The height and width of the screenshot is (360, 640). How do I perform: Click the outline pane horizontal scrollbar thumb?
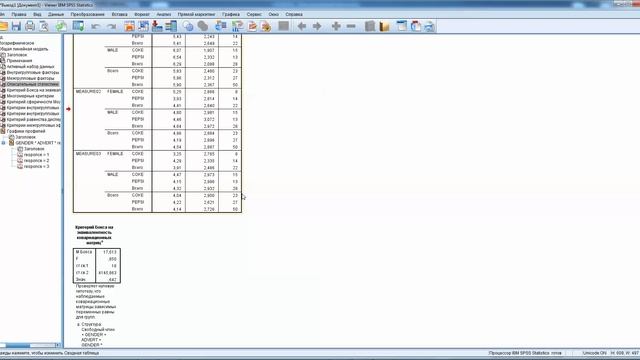(x=18, y=345)
